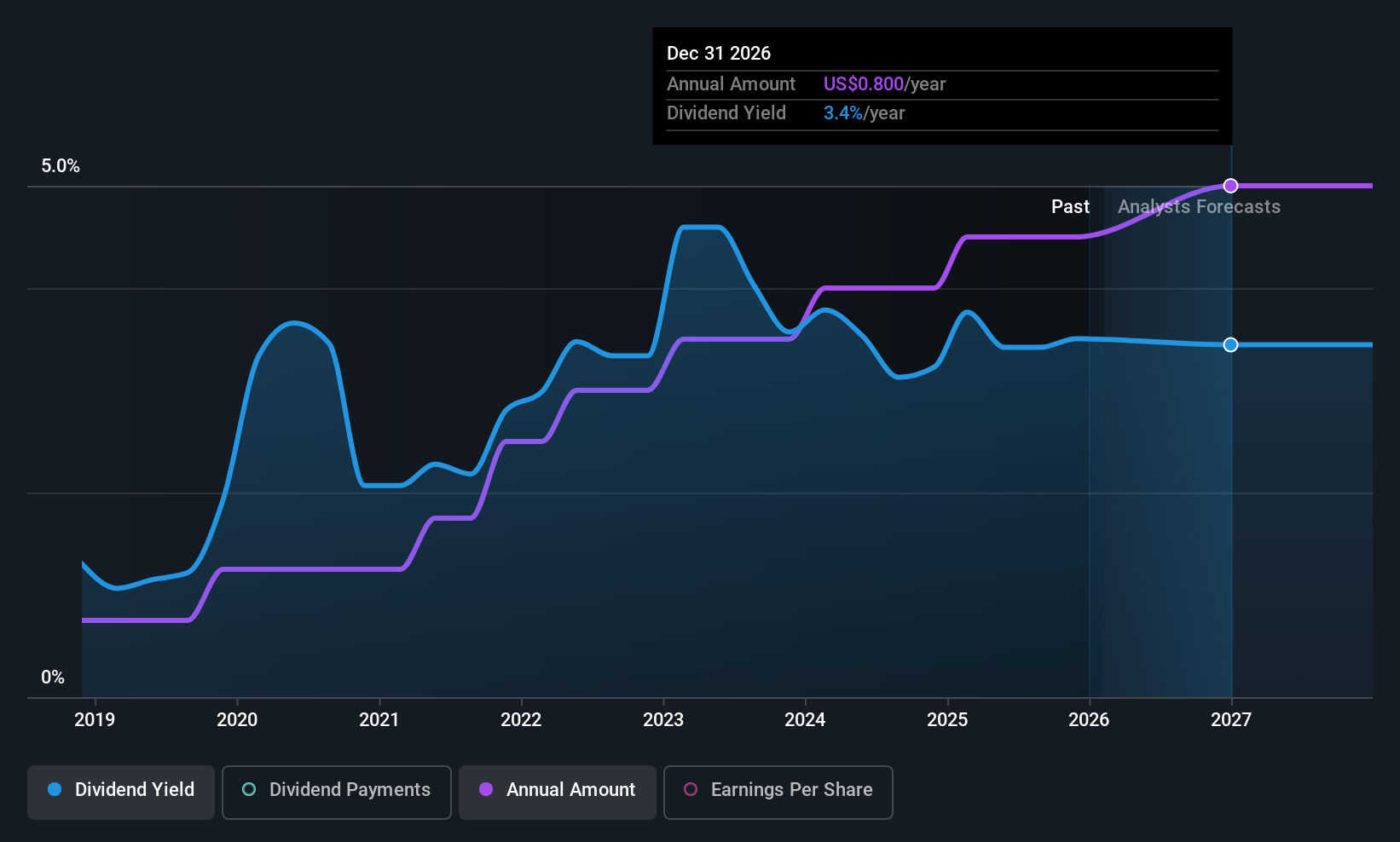Click the 3.4%/year tooltip value
The image size is (1400, 842).
864,113
